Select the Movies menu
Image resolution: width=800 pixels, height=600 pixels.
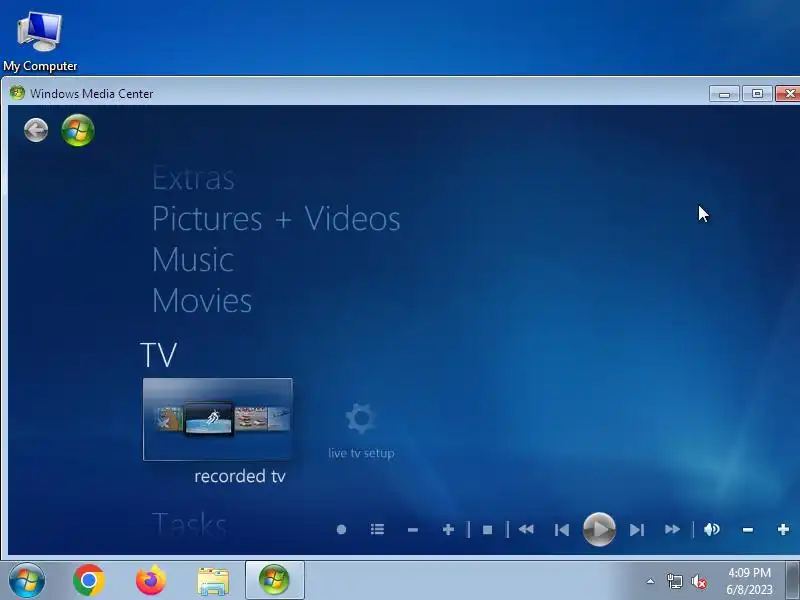202,301
